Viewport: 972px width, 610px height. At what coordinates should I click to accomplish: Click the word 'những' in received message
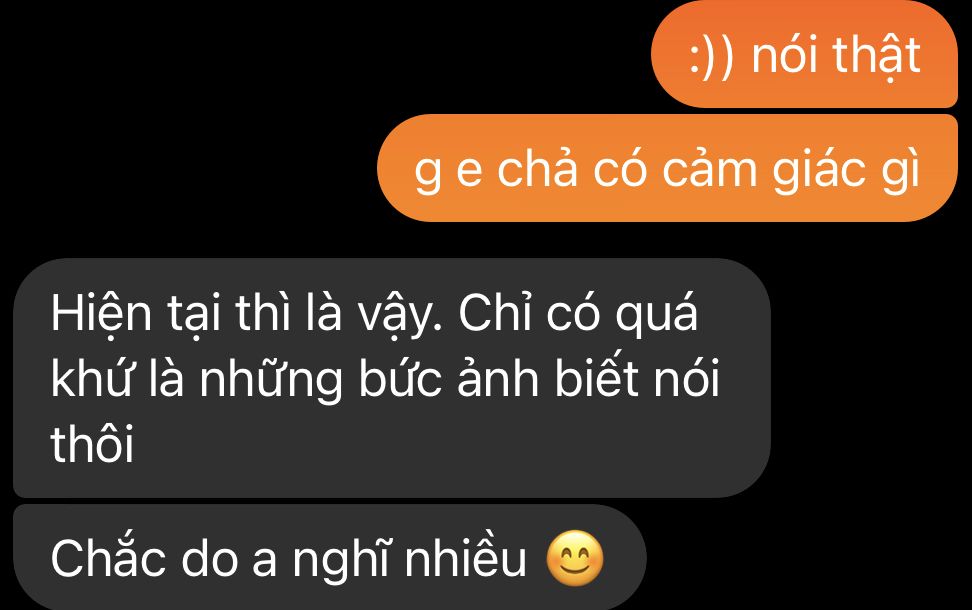coord(271,380)
